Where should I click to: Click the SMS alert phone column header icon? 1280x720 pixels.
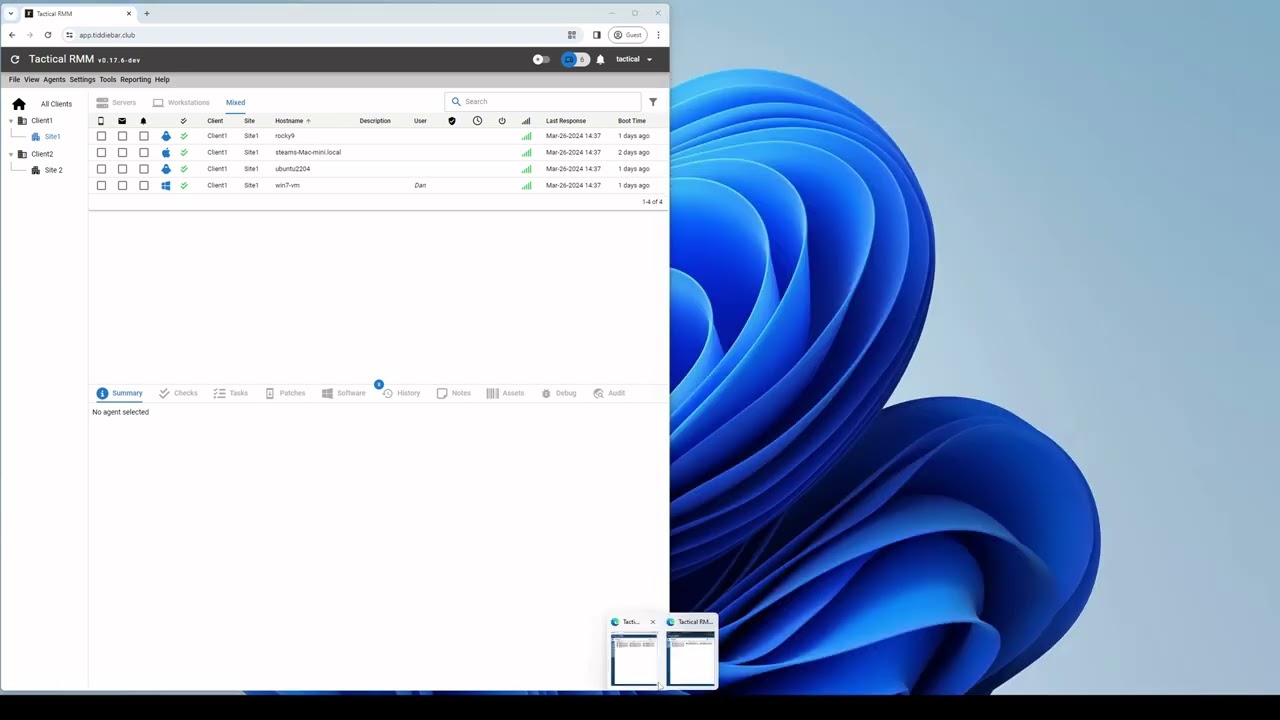(101, 121)
